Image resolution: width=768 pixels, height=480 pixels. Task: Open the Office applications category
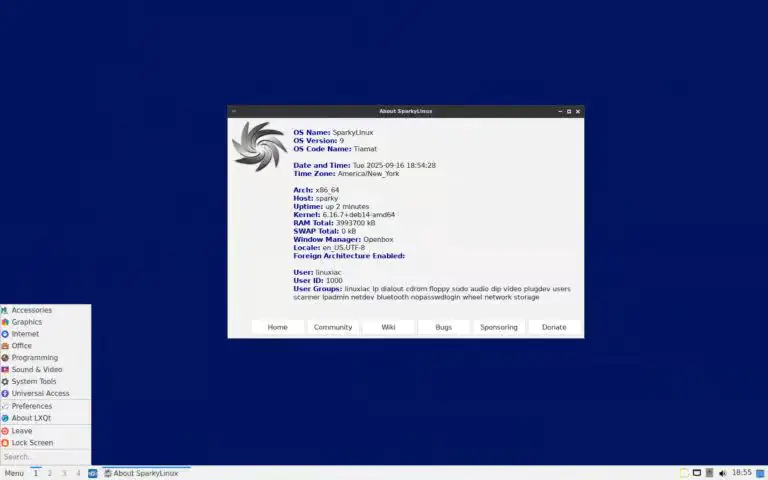22,346
